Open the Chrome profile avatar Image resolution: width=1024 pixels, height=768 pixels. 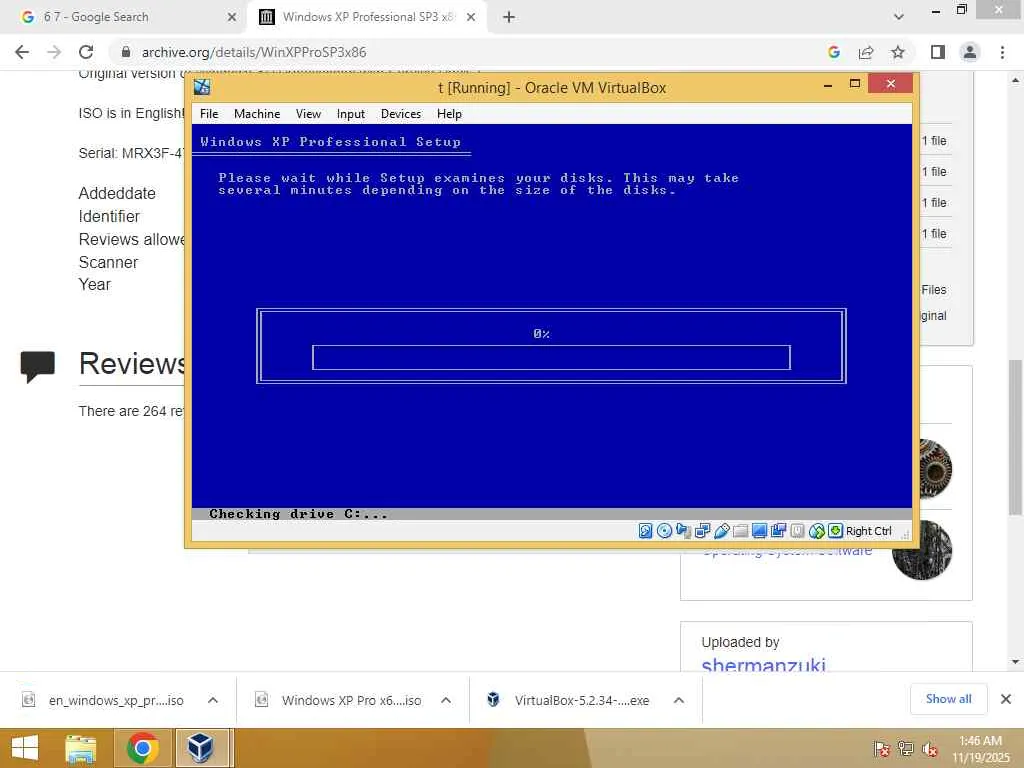(970, 52)
